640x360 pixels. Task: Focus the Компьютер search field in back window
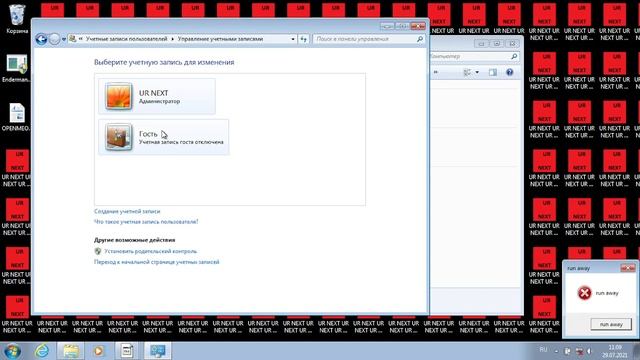tap(469, 56)
